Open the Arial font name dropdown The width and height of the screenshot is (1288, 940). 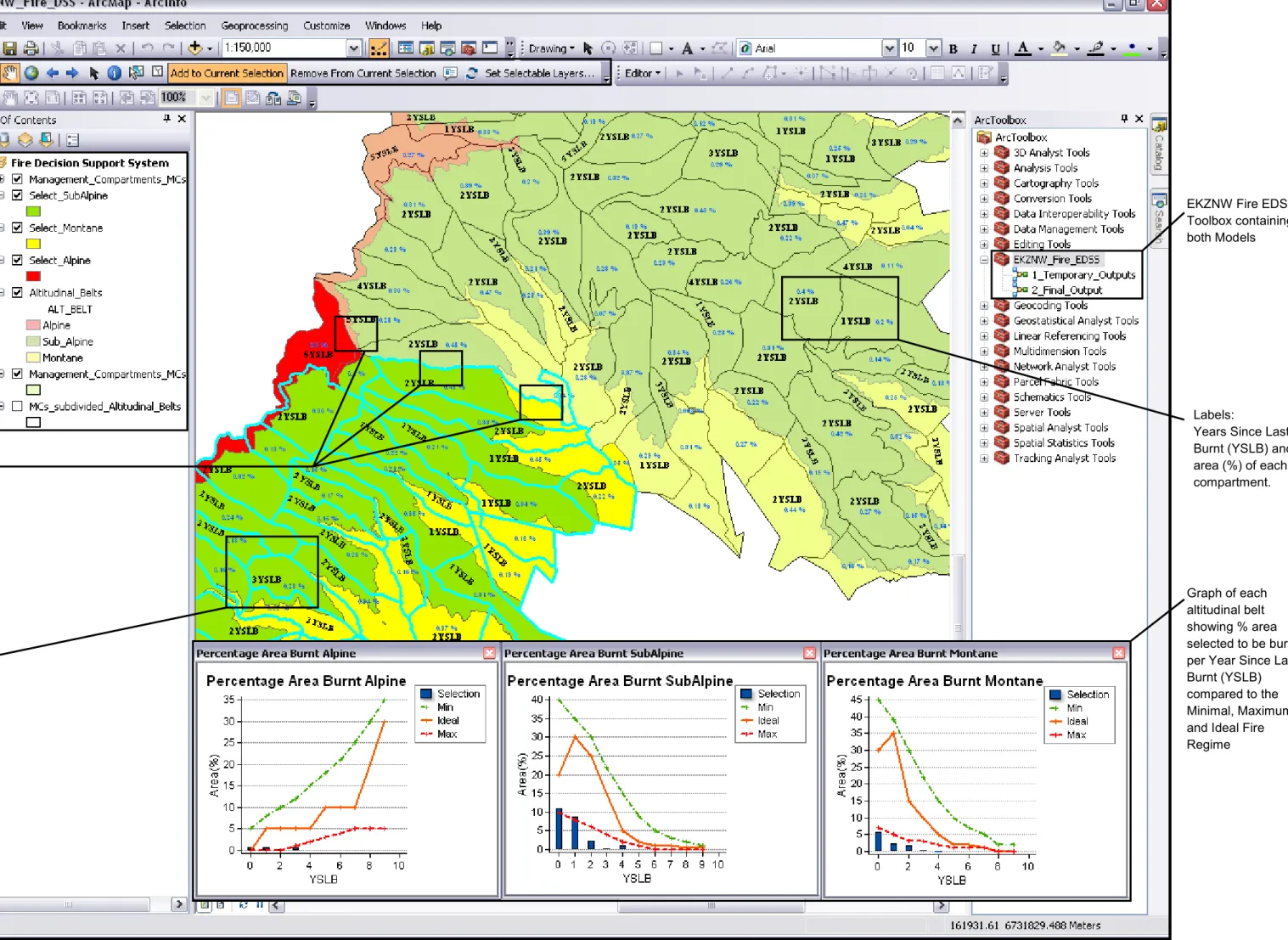889,48
